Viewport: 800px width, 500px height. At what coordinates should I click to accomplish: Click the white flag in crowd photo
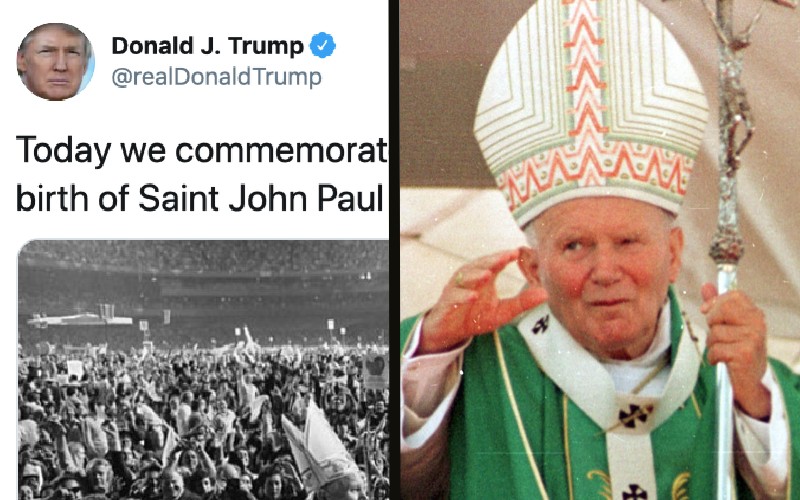(x=321, y=446)
